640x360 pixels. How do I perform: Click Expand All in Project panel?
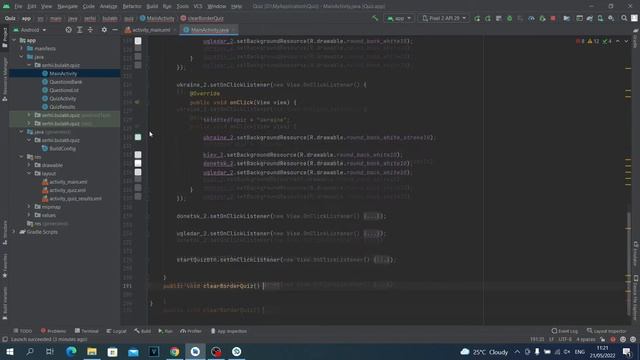(x=80, y=30)
